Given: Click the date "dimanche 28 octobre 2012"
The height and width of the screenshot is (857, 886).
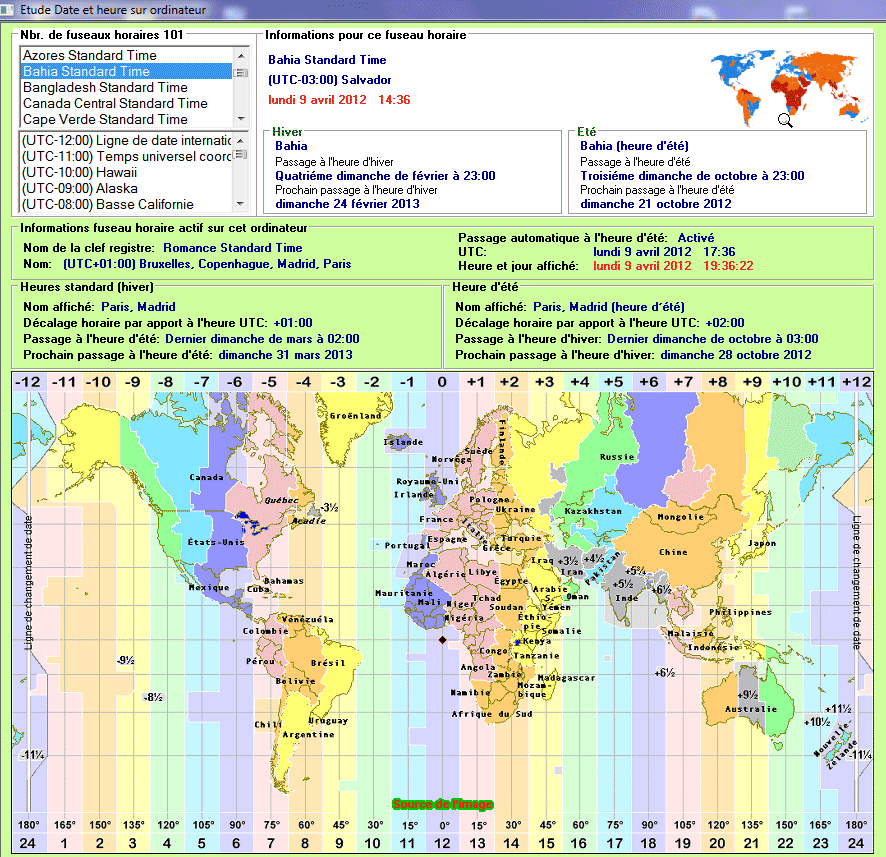Looking at the screenshot, I should (736, 355).
